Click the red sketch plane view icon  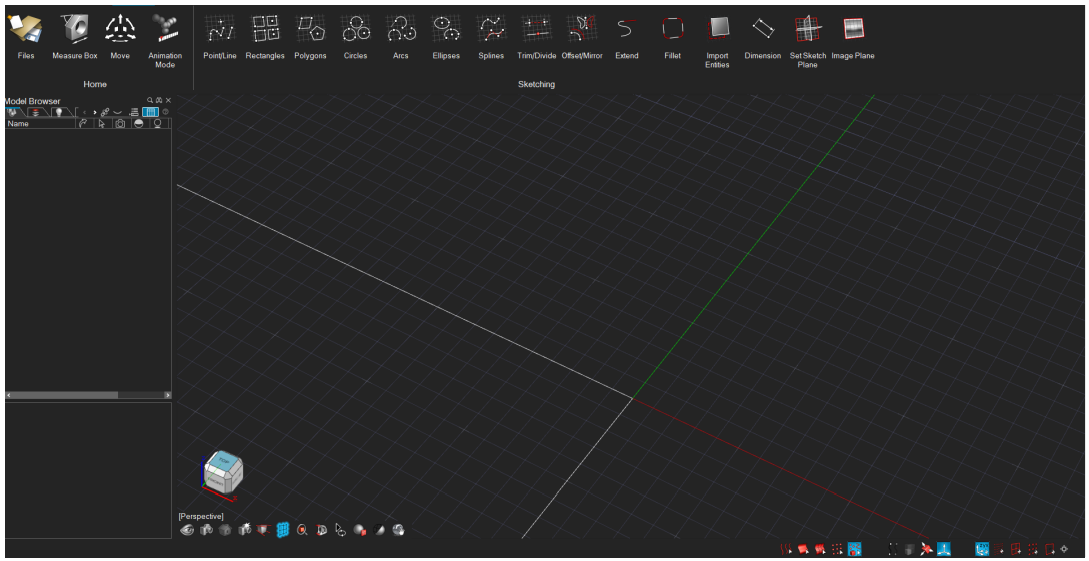(x=264, y=530)
